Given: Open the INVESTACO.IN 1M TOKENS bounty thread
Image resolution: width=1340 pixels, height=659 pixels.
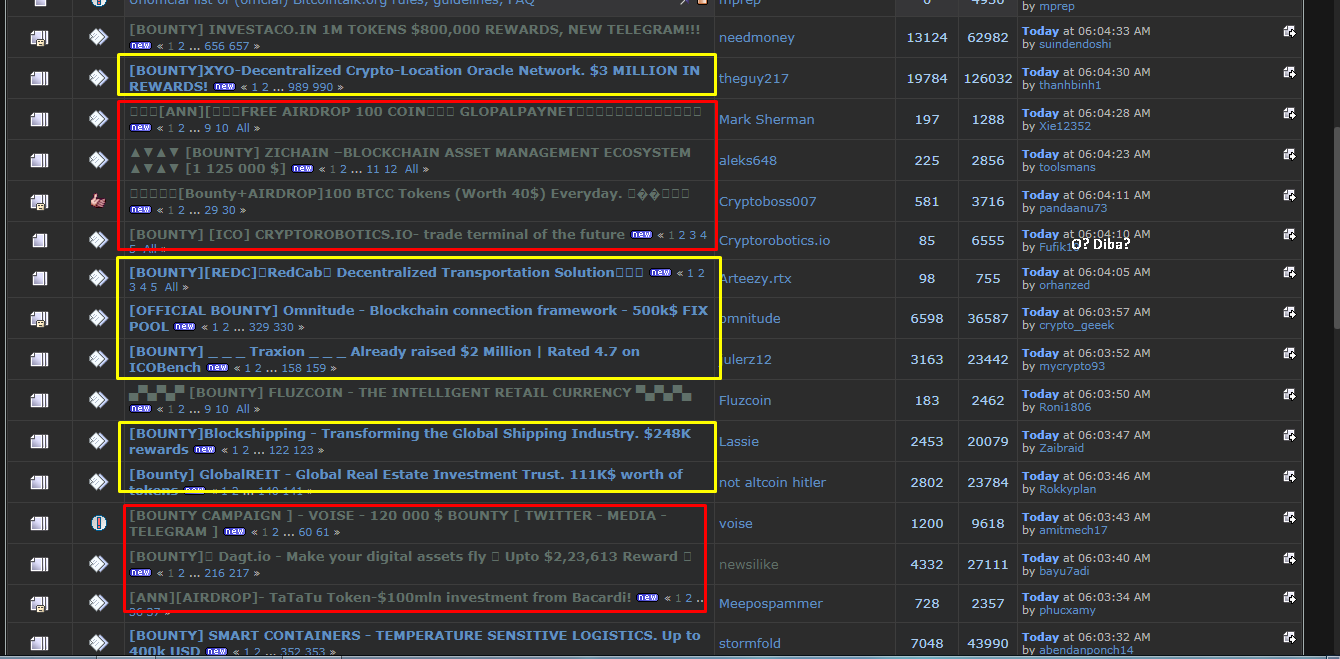Looking at the screenshot, I should tap(414, 30).
